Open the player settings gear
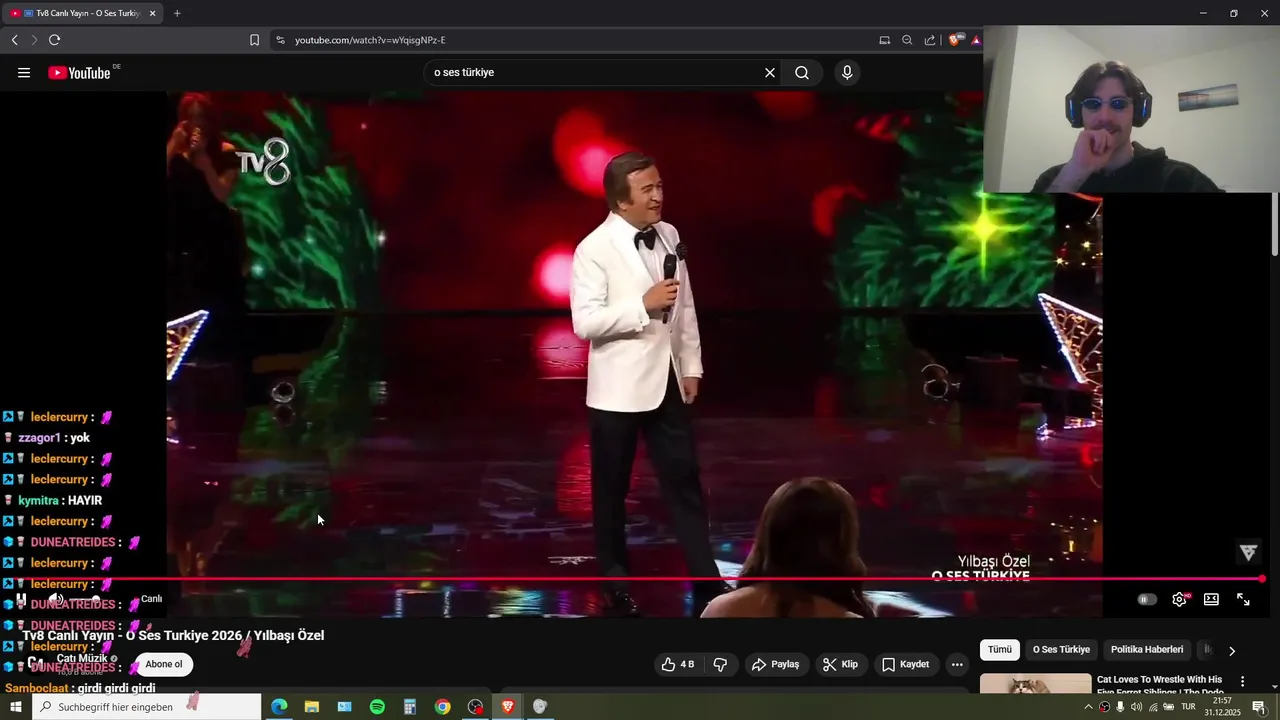 click(x=1180, y=599)
